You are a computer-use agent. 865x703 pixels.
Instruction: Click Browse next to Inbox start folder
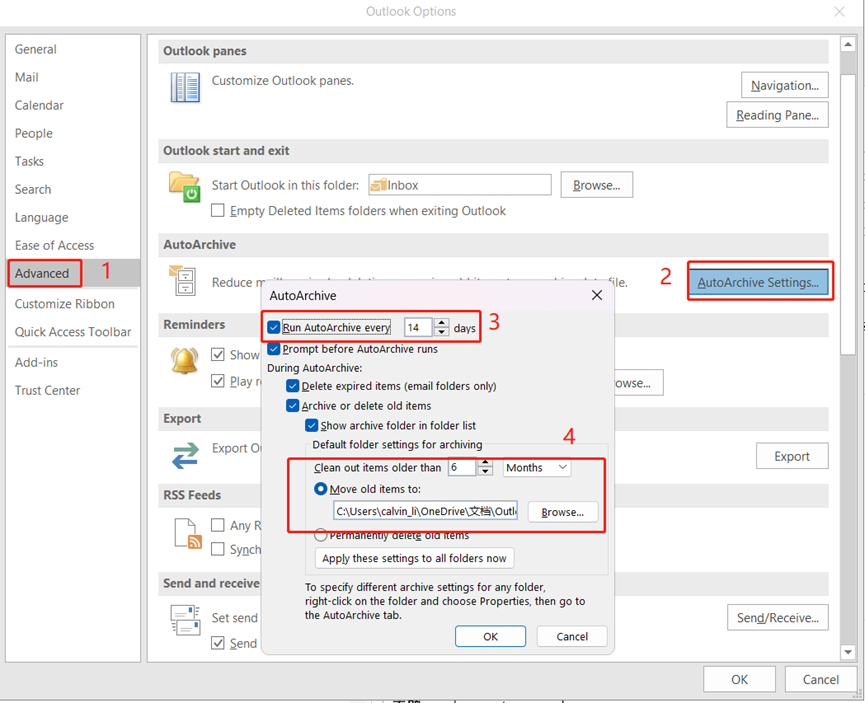pyautogui.click(x=596, y=185)
